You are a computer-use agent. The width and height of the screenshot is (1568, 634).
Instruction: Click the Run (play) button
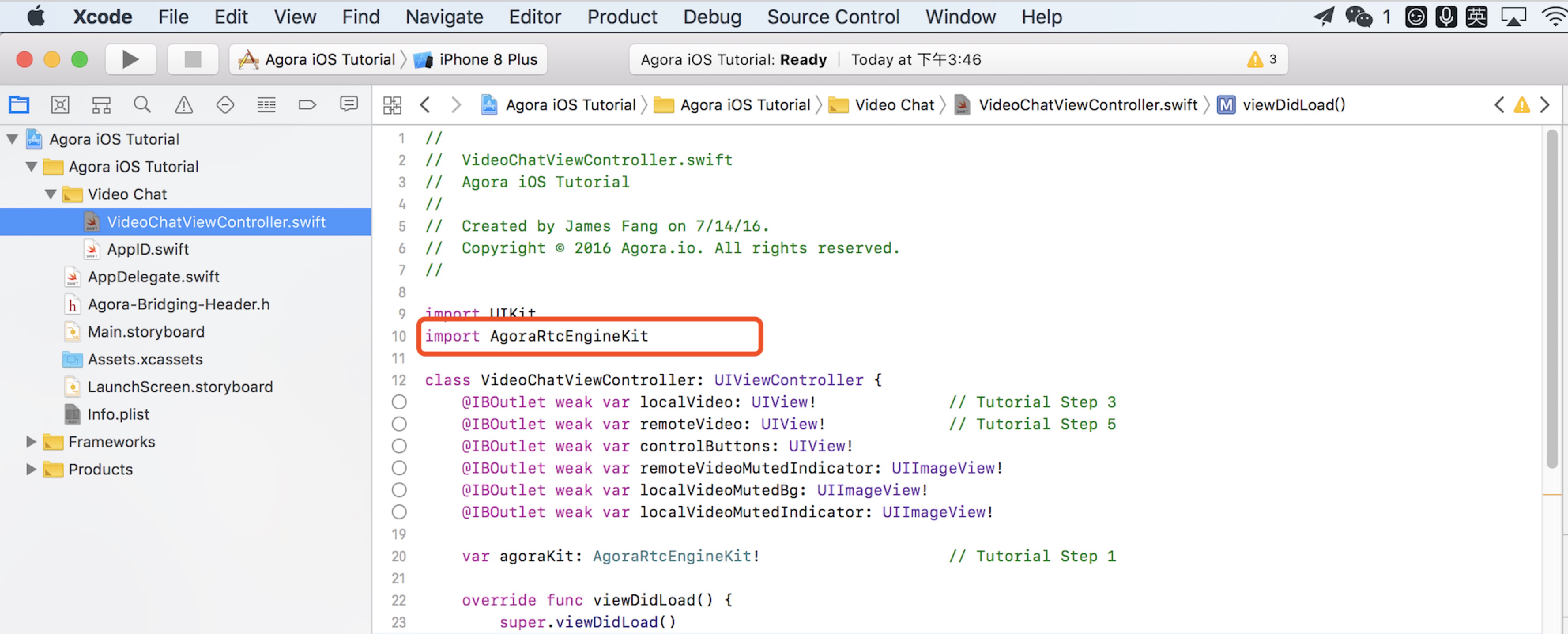click(x=130, y=59)
